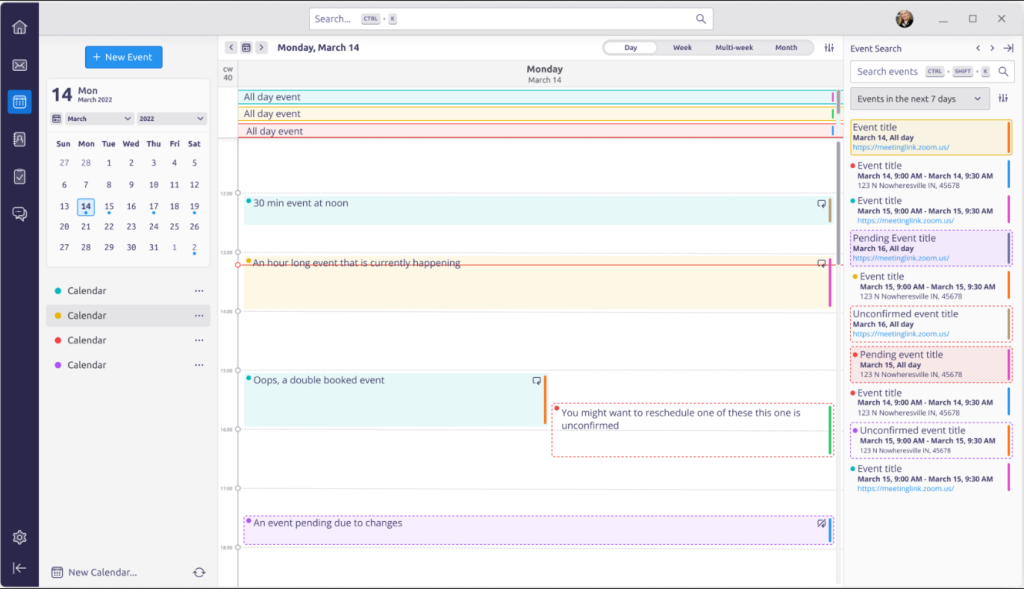Open Settings gear in sidebar
Image resolution: width=1024 pixels, height=589 pixels.
19,537
